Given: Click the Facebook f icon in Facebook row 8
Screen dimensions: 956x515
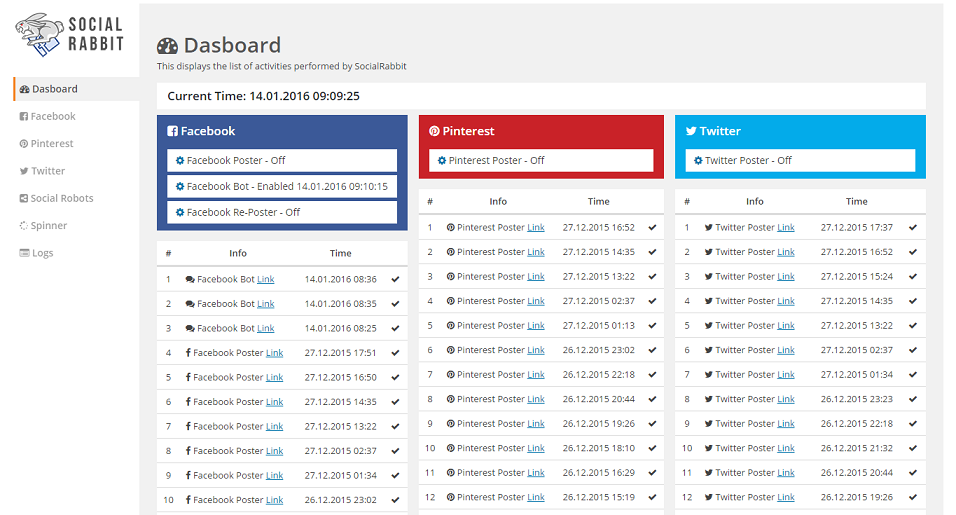Looking at the screenshot, I should pos(188,451).
